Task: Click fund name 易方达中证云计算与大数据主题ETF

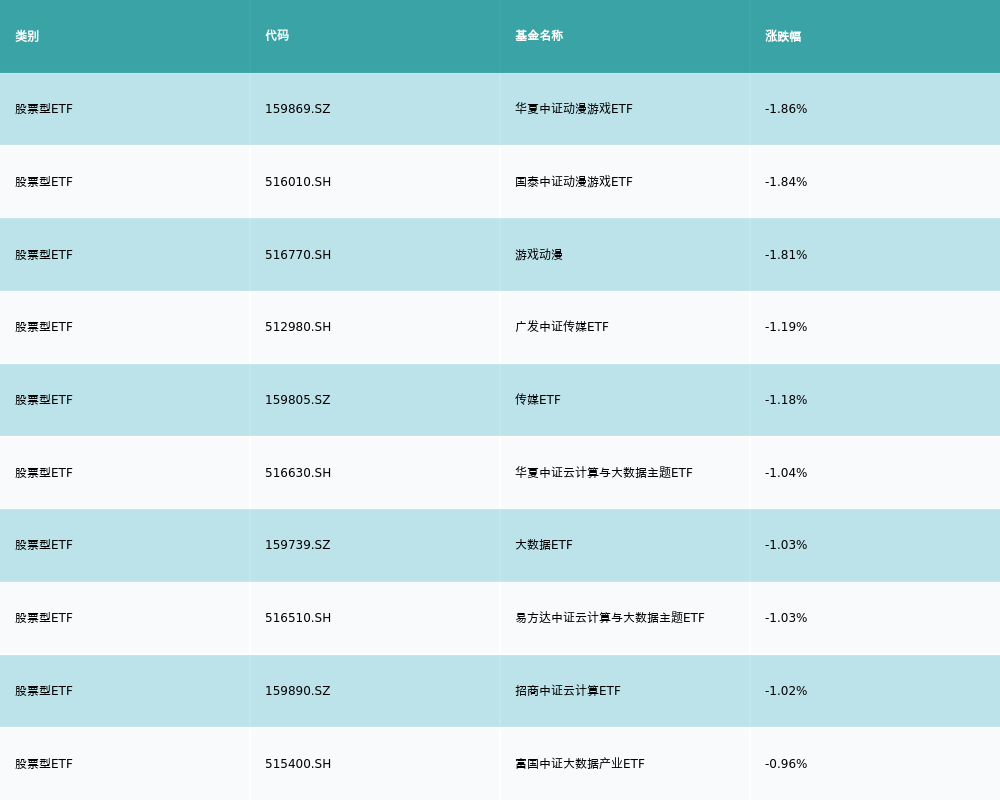Action: [610, 618]
